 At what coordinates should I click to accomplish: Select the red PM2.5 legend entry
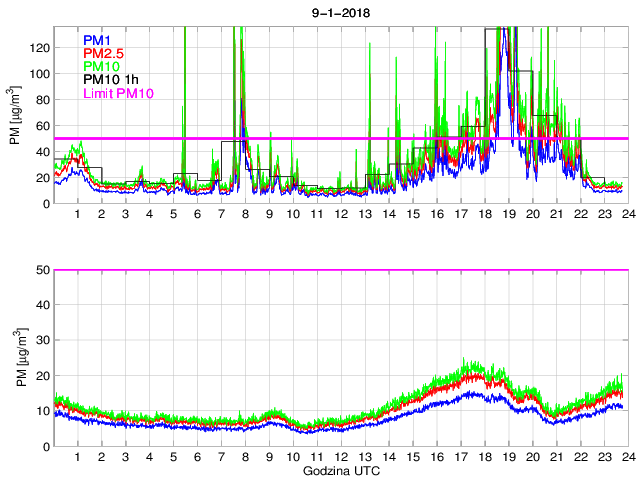[x=103, y=53]
